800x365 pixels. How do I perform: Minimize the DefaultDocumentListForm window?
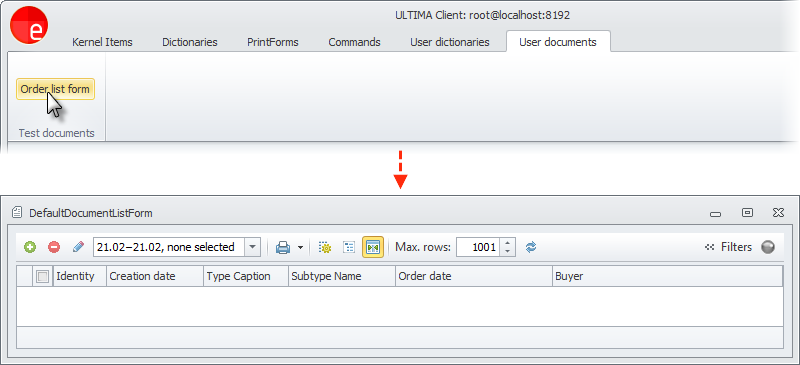point(715,213)
